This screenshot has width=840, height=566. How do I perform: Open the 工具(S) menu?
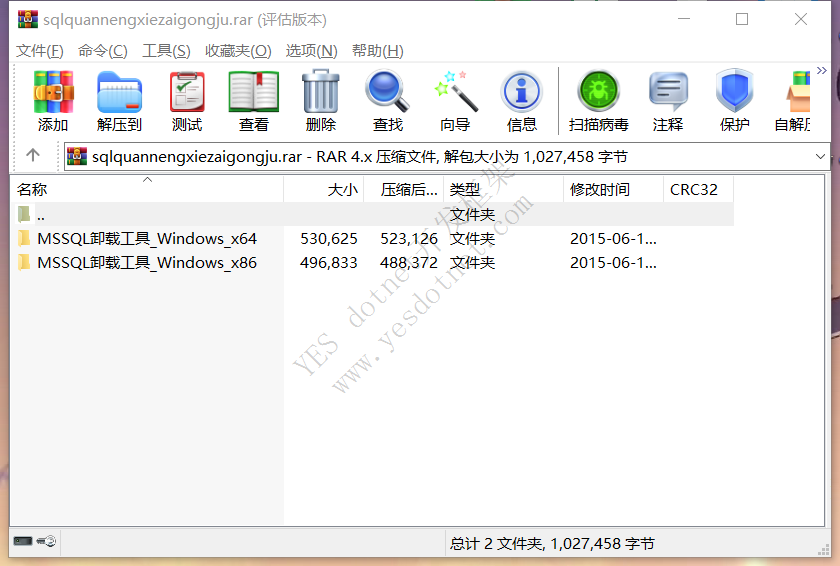tap(166, 51)
